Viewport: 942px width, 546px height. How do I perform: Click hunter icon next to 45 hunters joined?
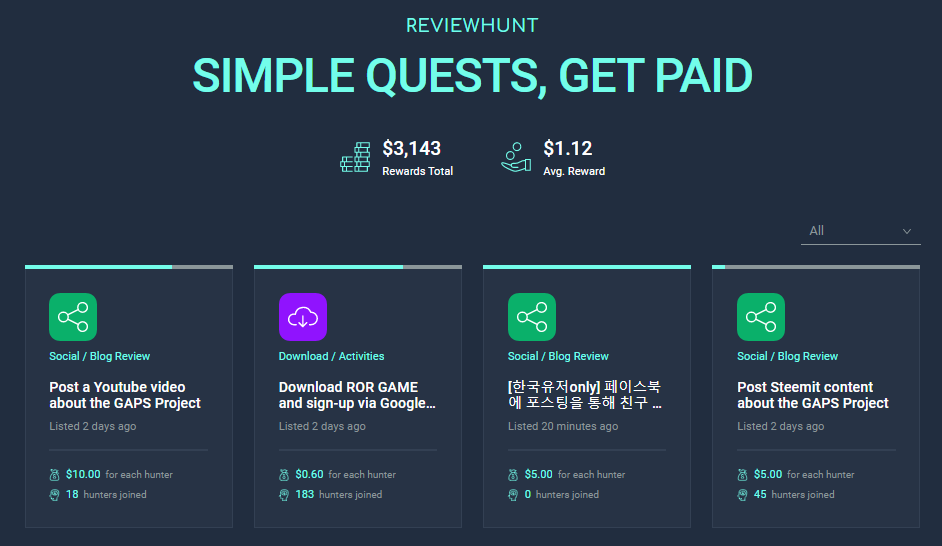click(743, 495)
